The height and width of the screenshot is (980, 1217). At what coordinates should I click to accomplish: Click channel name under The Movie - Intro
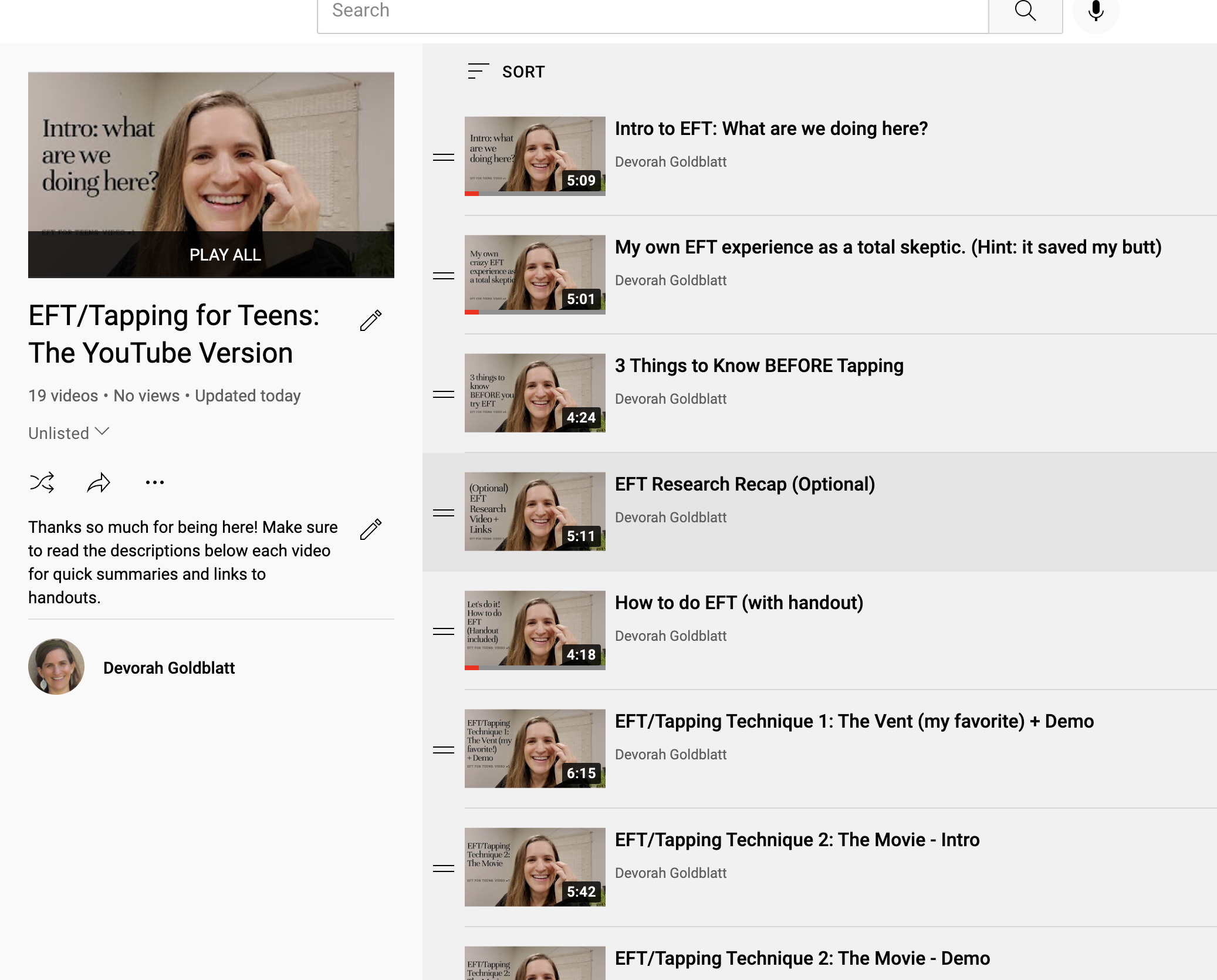[671, 873]
